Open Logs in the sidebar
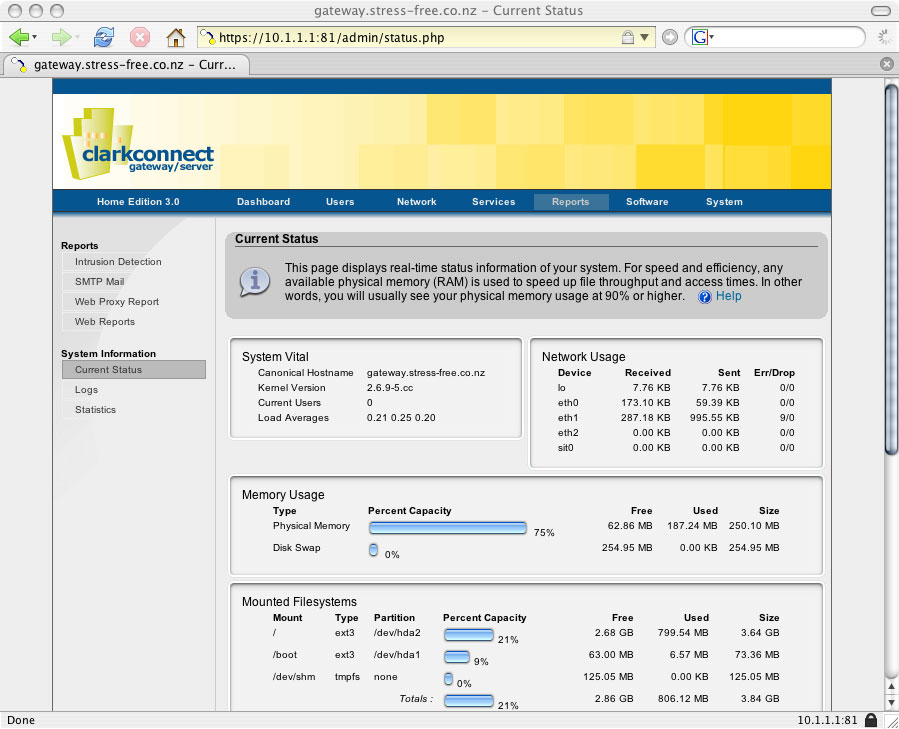The height and width of the screenshot is (729, 899). click(x=87, y=390)
